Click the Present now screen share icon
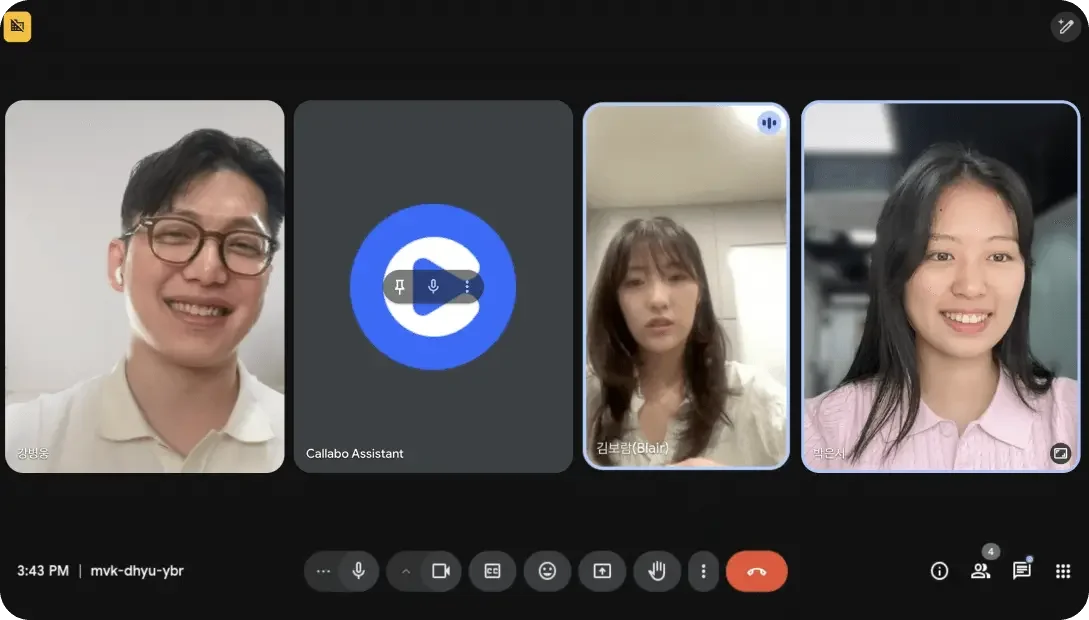1089x620 pixels. tap(602, 571)
